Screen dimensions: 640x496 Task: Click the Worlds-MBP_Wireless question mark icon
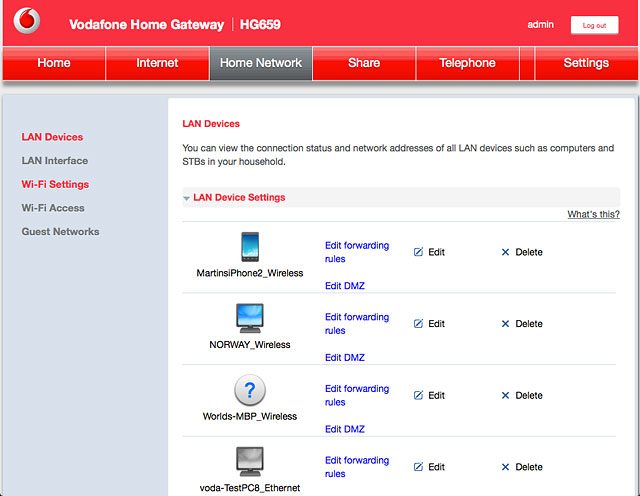(x=250, y=390)
